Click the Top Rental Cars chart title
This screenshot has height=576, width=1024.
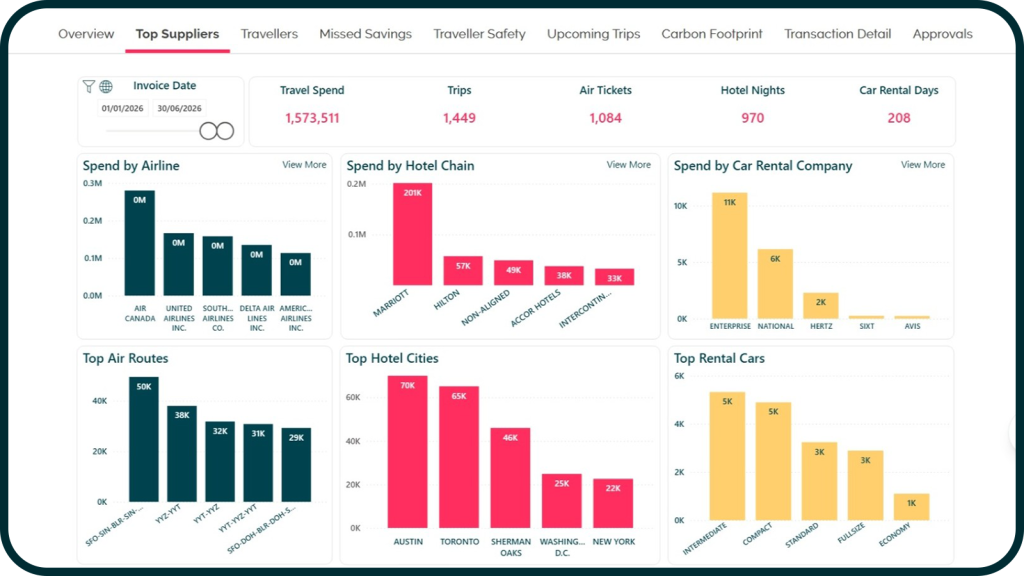(719, 359)
